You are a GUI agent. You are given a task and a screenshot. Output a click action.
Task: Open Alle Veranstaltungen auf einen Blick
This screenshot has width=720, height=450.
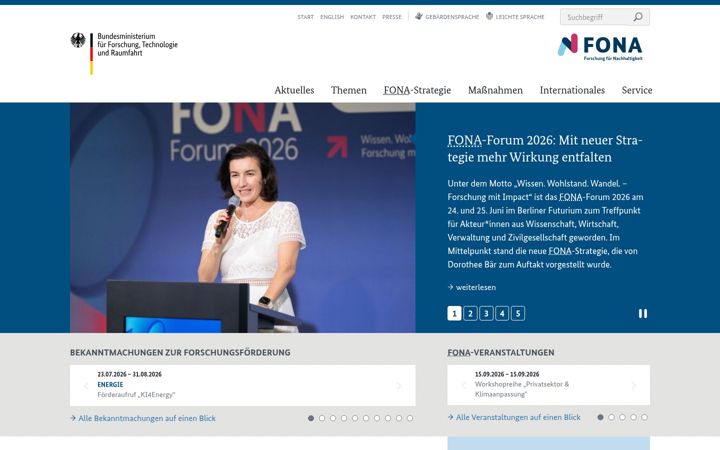[x=514, y=417]
